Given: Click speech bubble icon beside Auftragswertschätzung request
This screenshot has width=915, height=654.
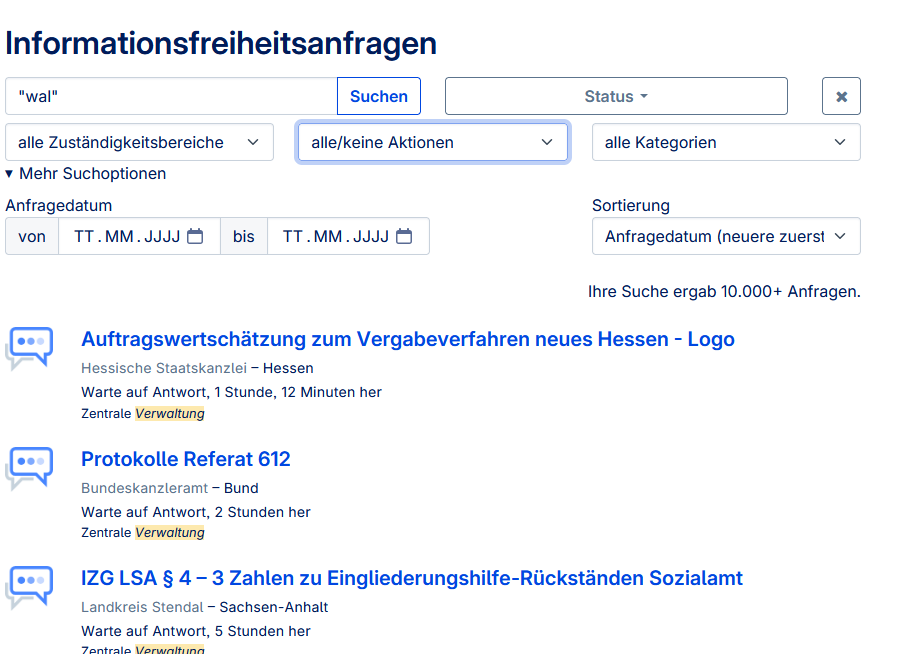Looking at the screenshot, I should click(x=29, y=346).
